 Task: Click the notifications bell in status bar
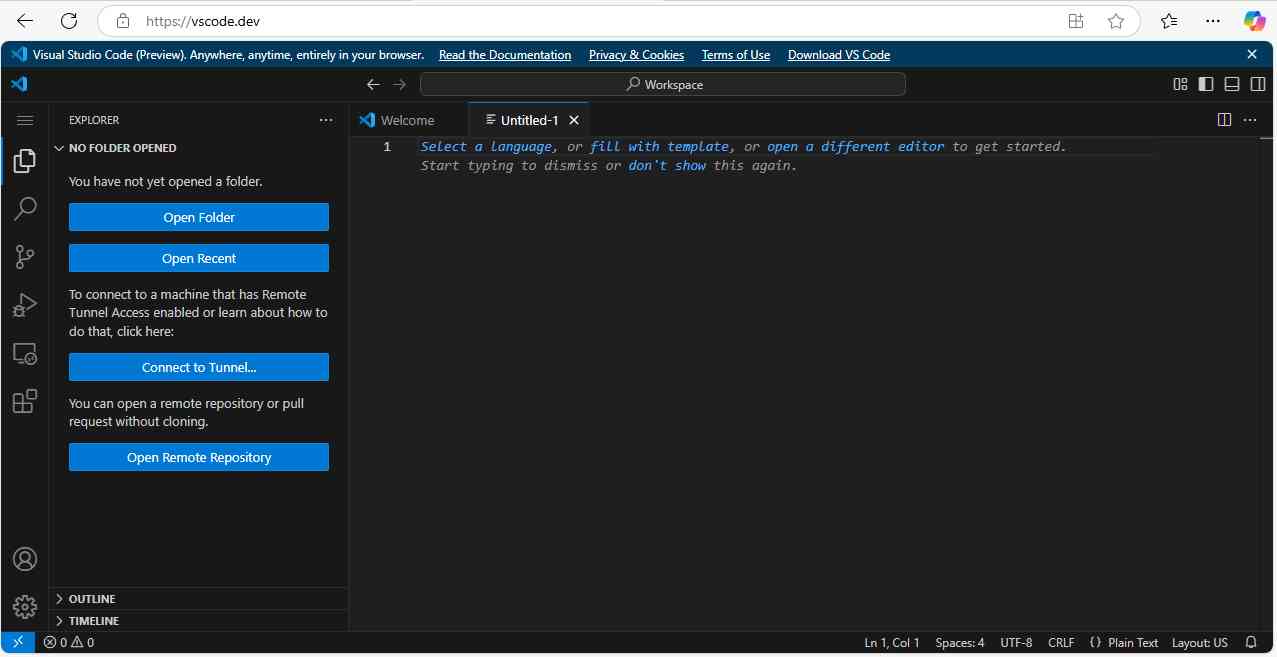1251,643
